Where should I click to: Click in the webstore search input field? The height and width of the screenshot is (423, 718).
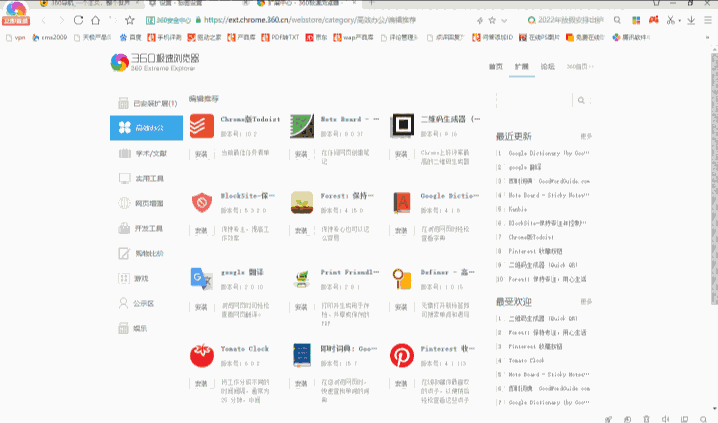point(534,100)
